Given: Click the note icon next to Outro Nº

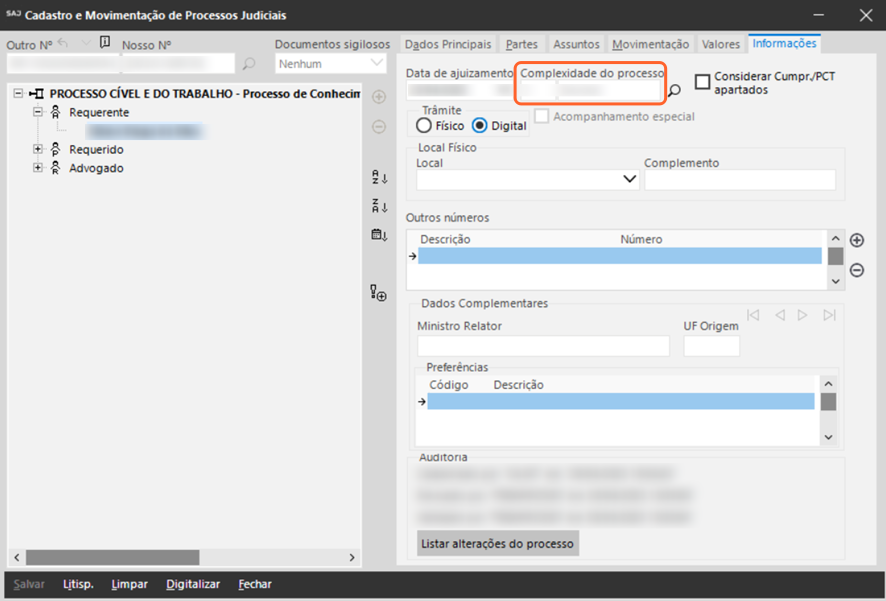Looking at the screenshot, I should [x=105, y=43].
